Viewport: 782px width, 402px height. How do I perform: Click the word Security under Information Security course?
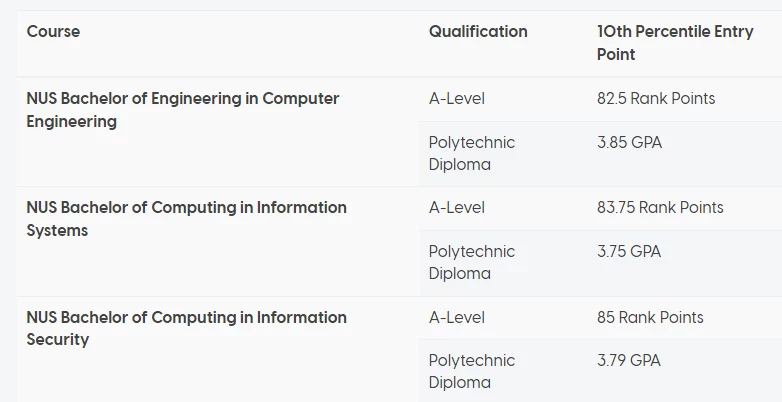click(57, 340)
